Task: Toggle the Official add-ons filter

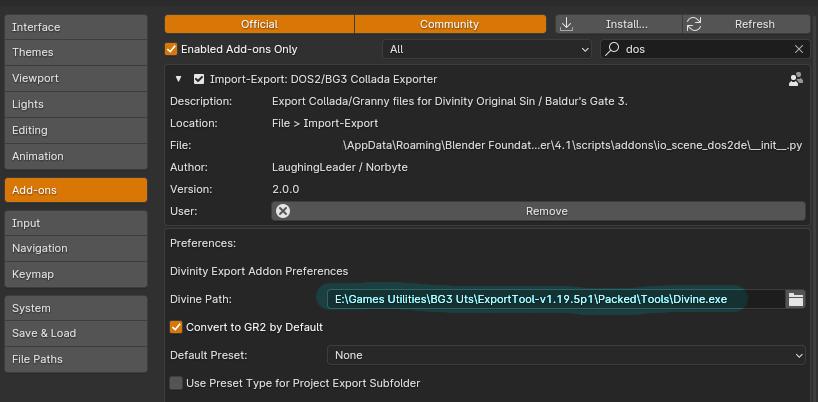Action: pos(259,24)
